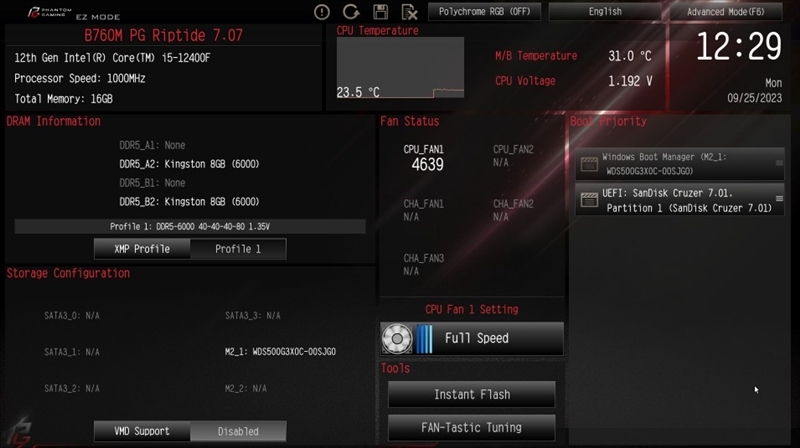Open the English language selector
The image size is (800, 448).
tap(605, 12)
